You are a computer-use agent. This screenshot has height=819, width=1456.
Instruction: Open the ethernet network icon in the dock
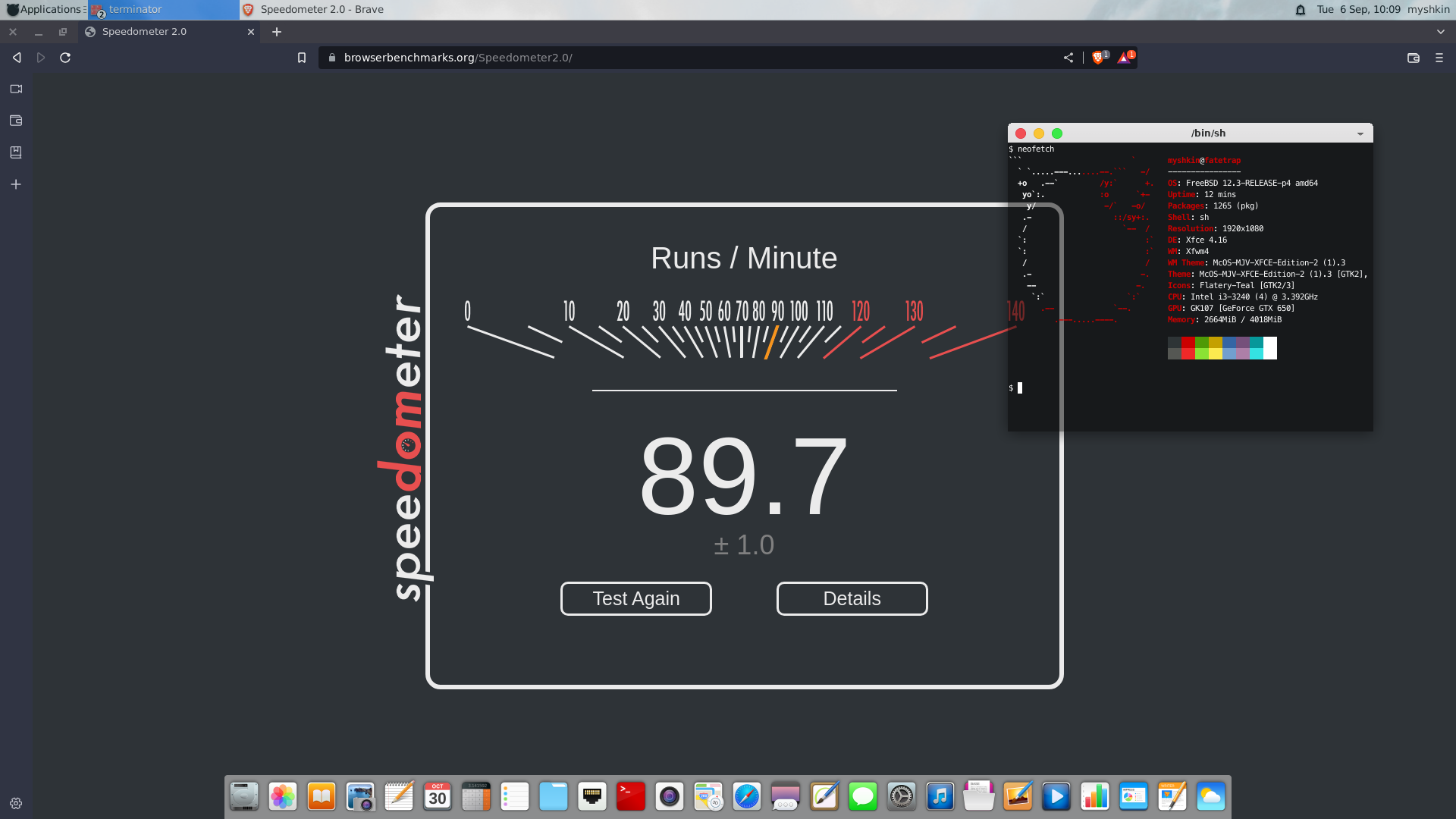(592, 796)
